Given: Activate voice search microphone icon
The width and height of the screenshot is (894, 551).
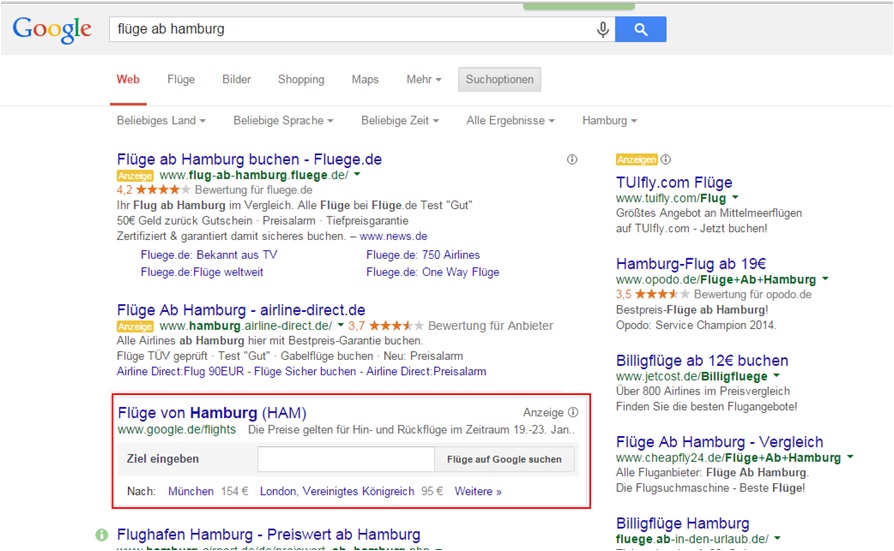Looking at the screenshot, I should pos(603,29).
